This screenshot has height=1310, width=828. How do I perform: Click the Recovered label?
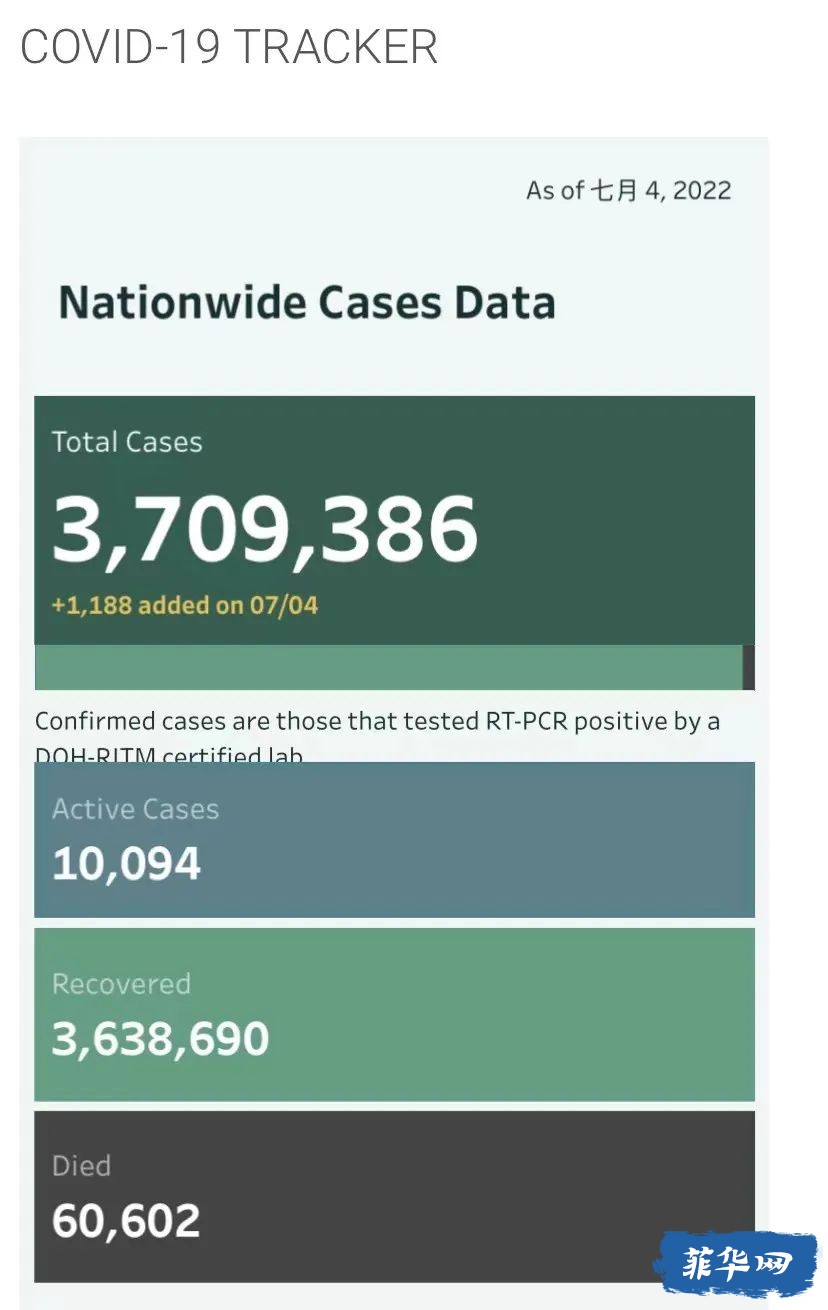121,984
